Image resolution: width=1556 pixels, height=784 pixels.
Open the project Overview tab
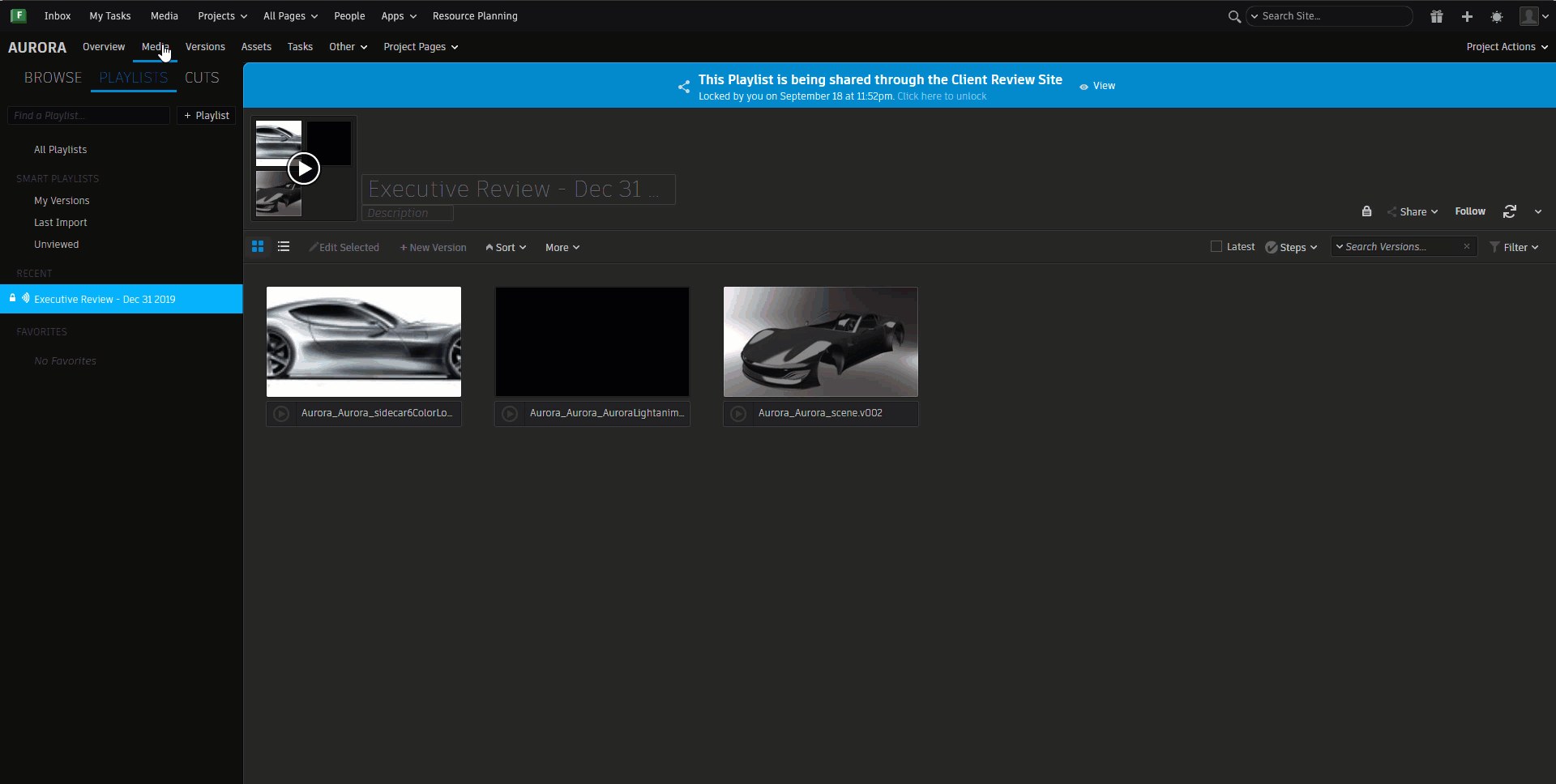[104, 47]
